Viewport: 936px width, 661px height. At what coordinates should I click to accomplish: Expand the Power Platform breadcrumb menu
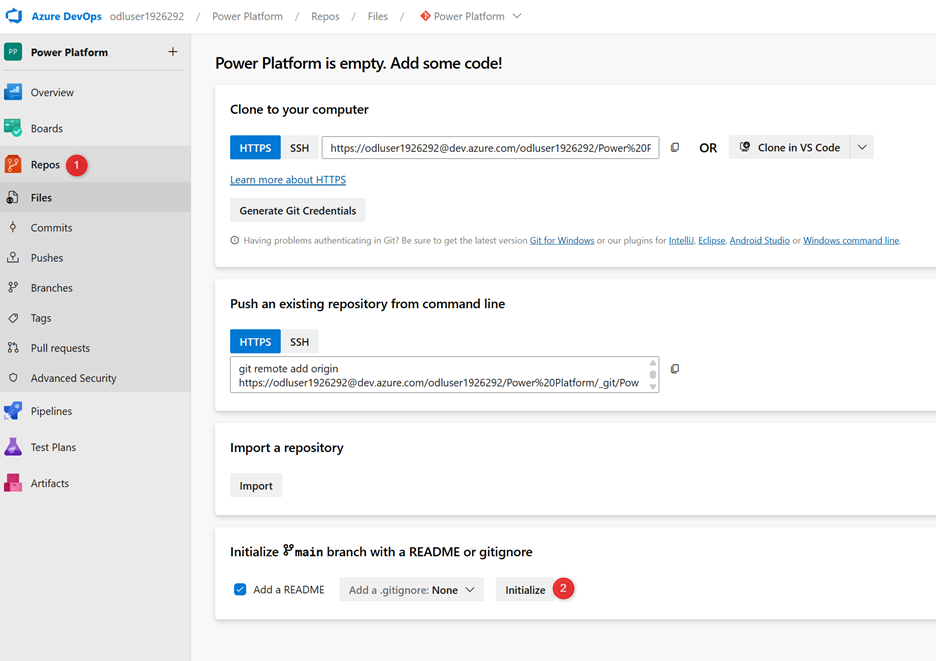516,15
